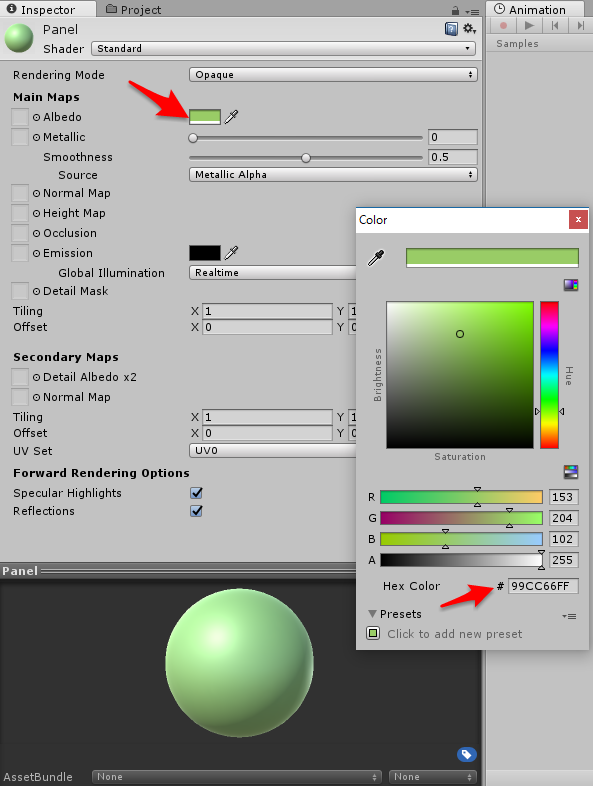Open the UV Set dropdown
The width and height of the screenshot is (593, 786).
273,451
